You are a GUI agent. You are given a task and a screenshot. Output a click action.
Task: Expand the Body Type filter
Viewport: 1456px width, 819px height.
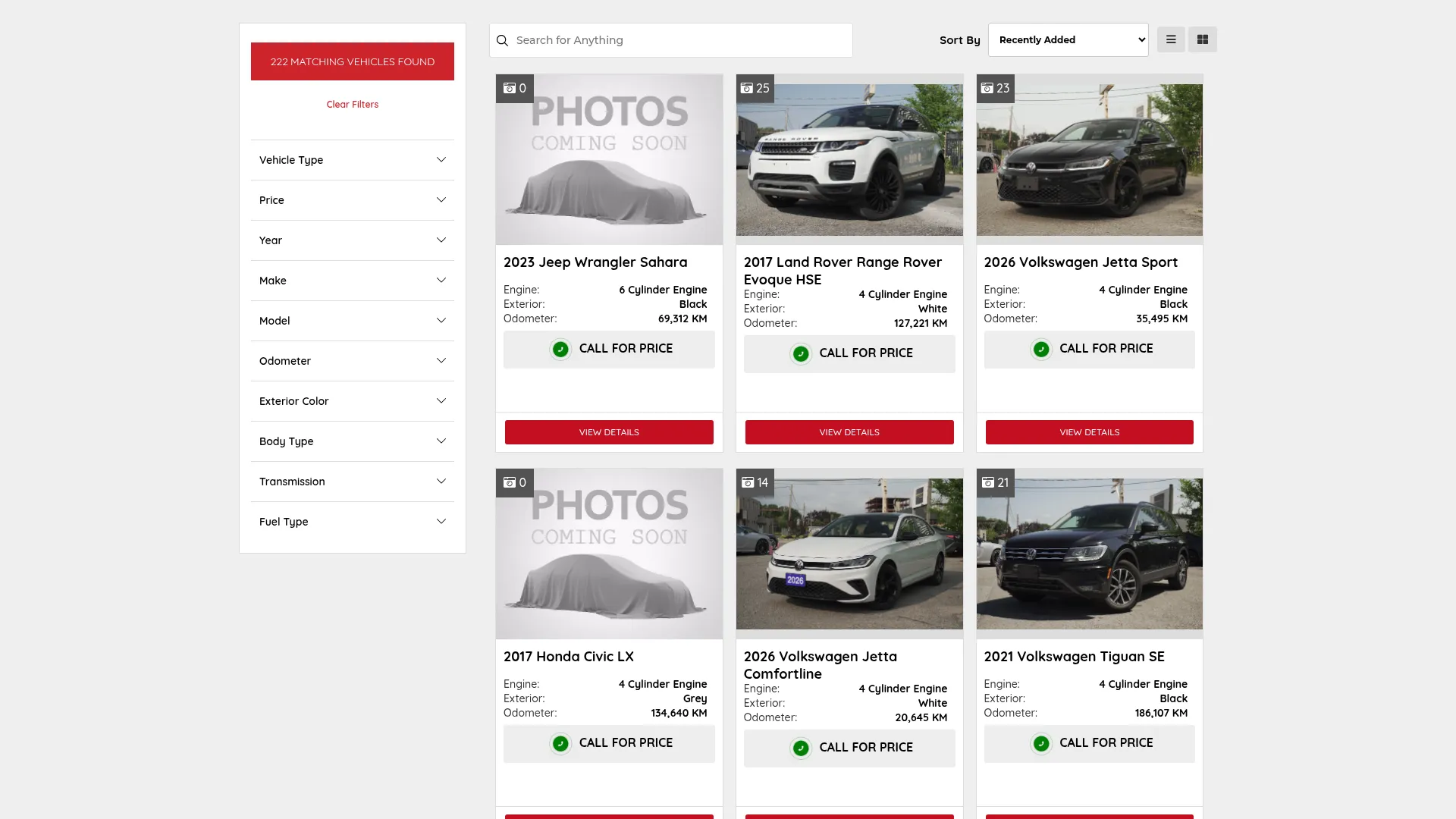(x=353, y=441)
